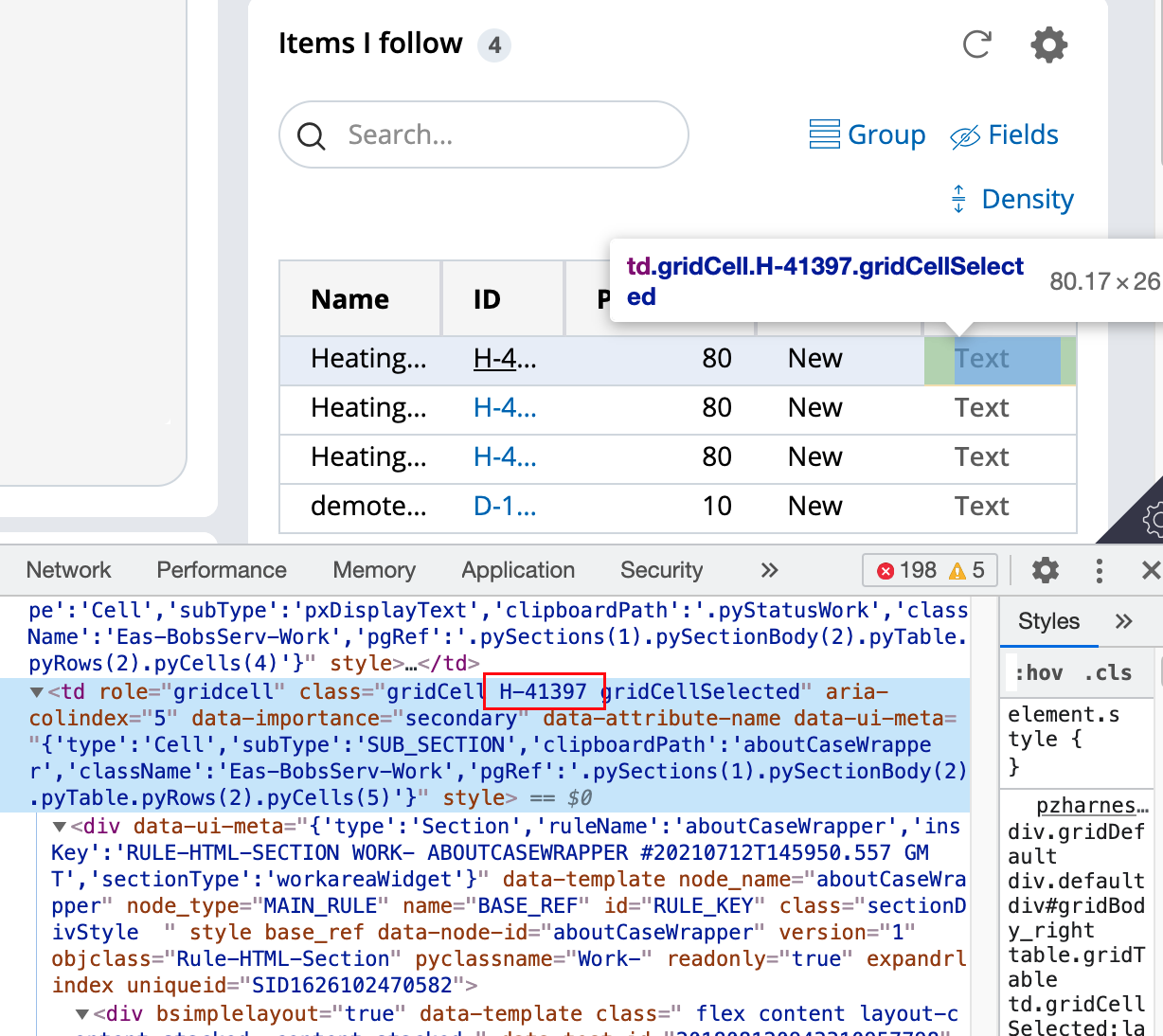
Task: Toggle the 5 warnings filter
Action: coord(970,570)
